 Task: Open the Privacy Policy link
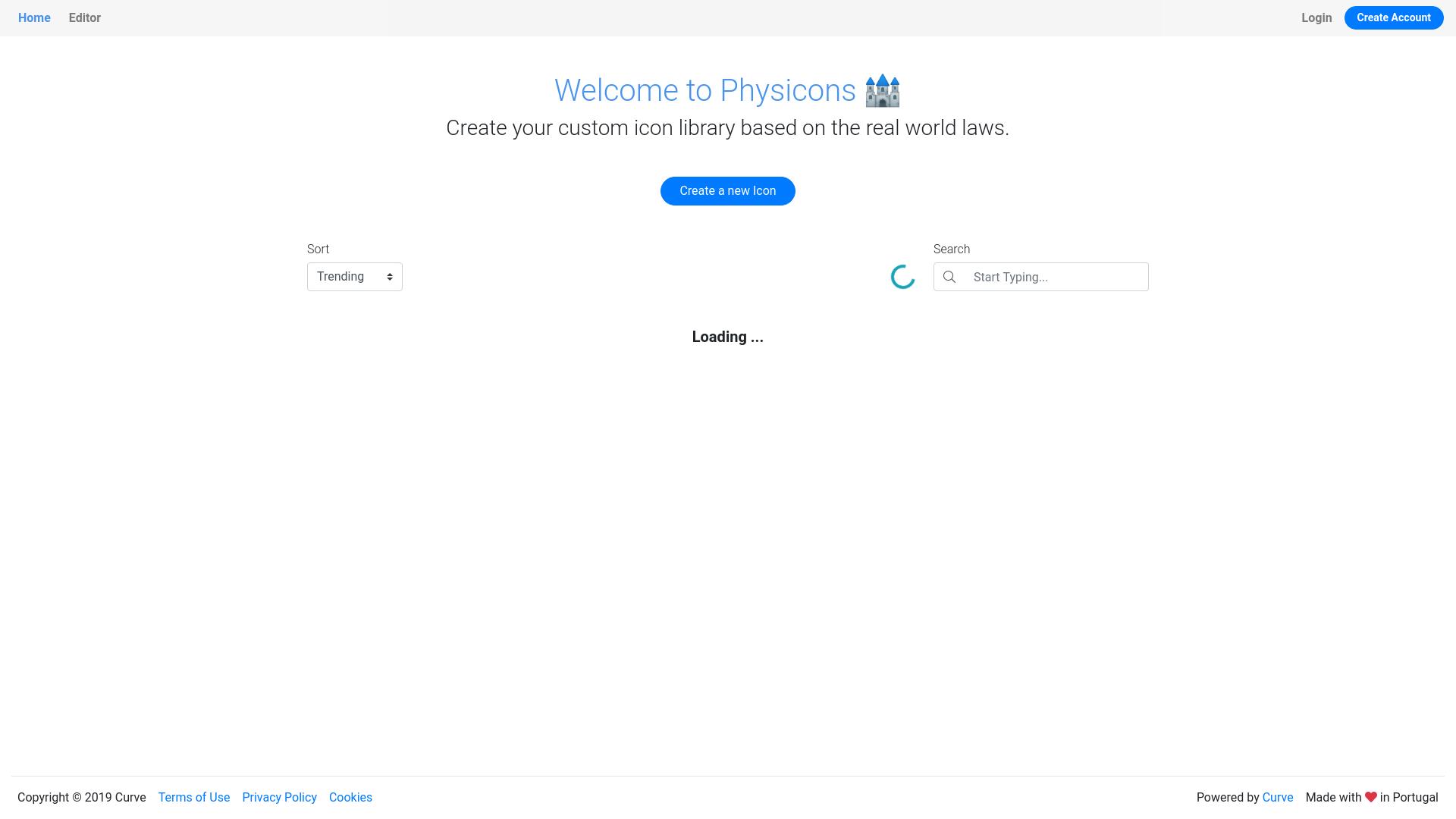[279, 797]
